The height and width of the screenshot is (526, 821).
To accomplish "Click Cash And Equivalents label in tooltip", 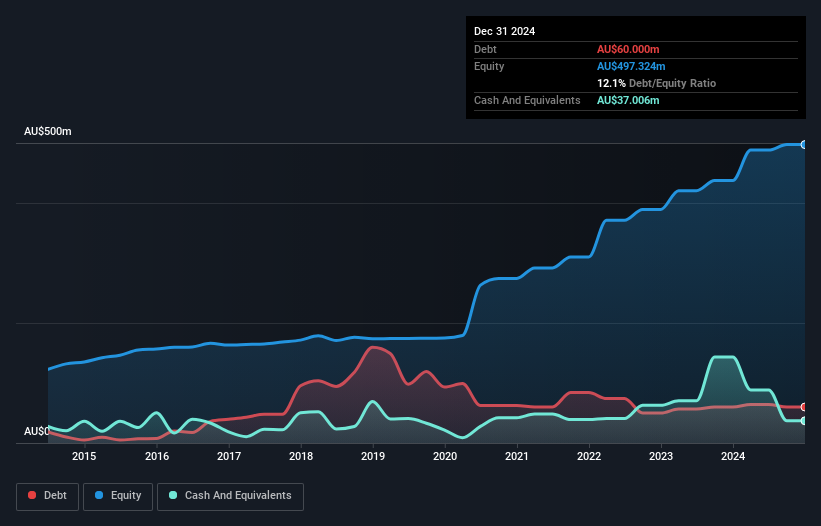I will [527, 100].
